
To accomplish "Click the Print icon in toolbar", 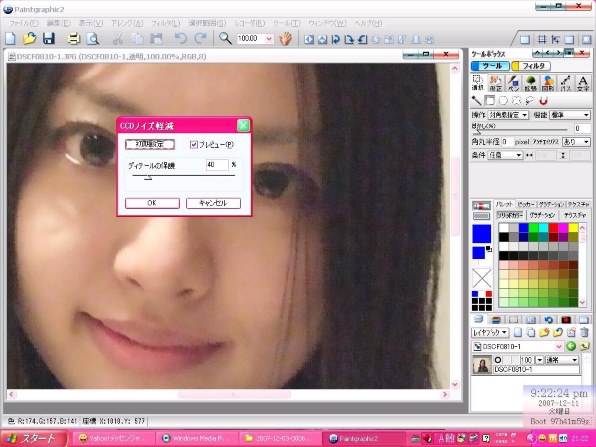I will (74, 38).
